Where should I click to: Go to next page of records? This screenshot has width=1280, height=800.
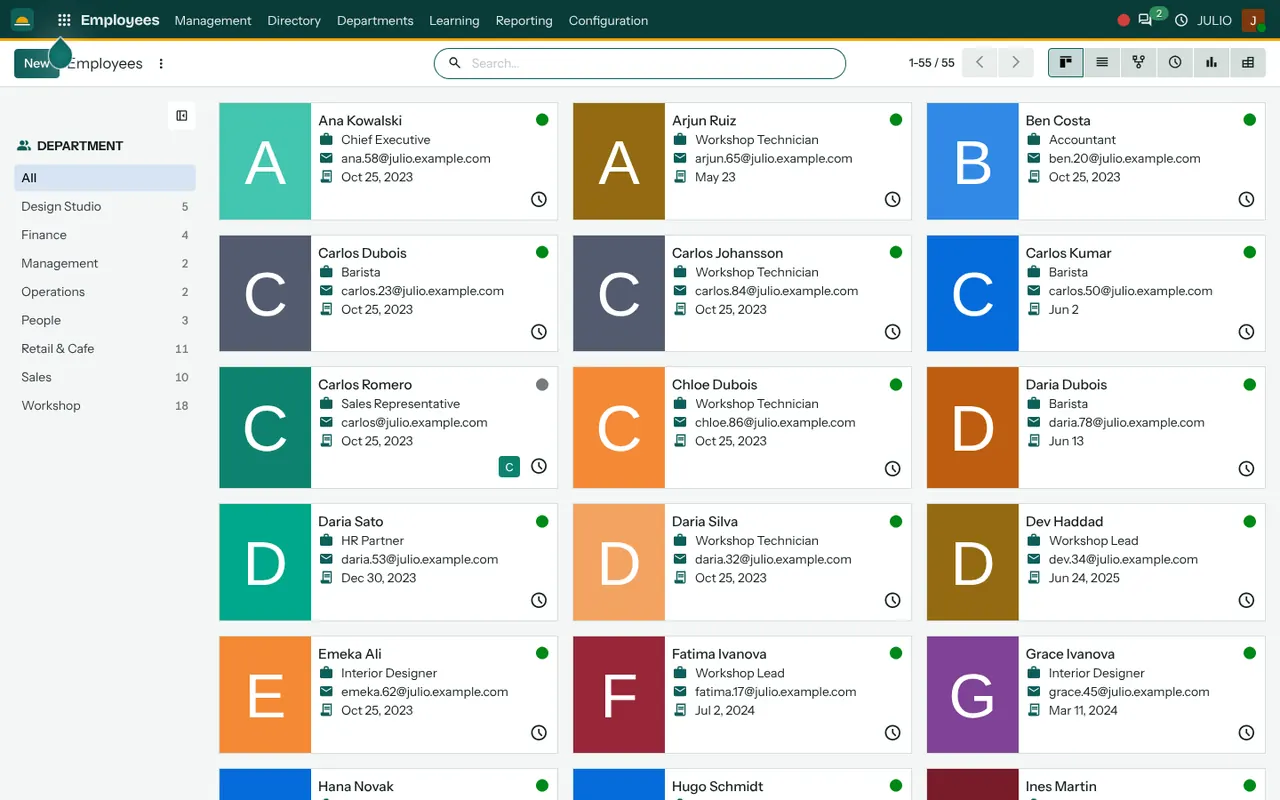click(1016, 62)
